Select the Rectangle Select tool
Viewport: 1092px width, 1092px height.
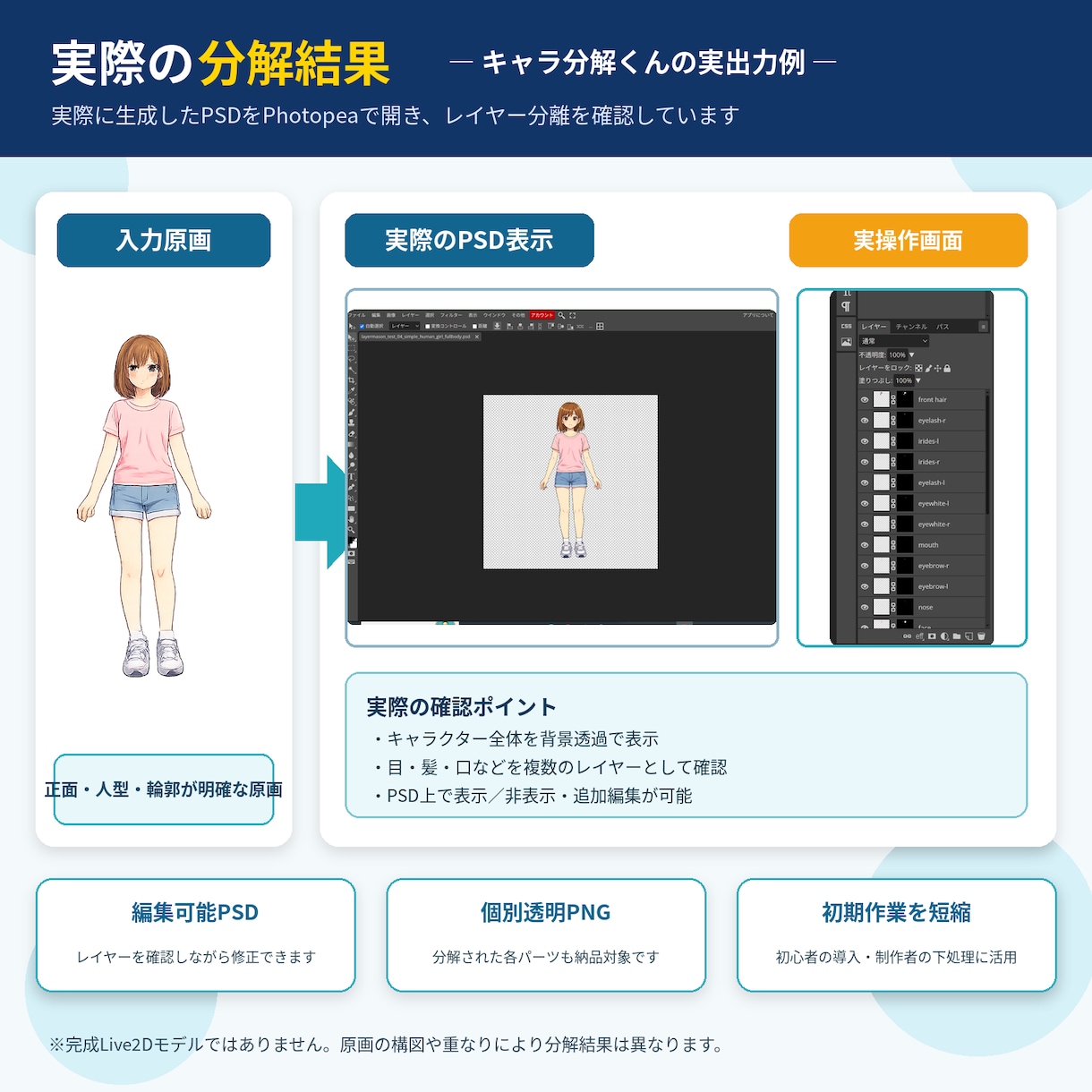(x=352, y=348)
